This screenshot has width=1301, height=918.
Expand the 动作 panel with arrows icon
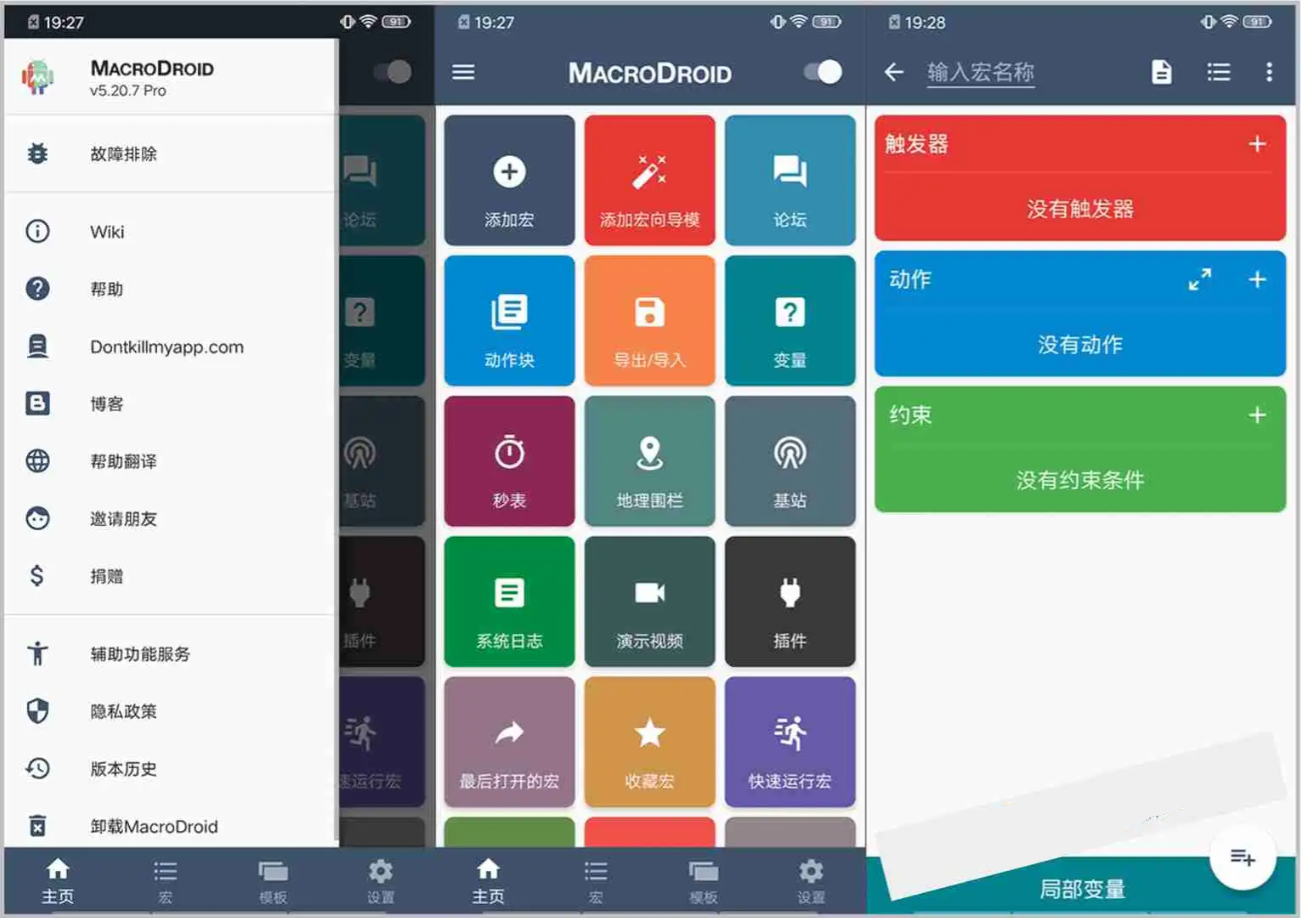(x=1200, y=280)
